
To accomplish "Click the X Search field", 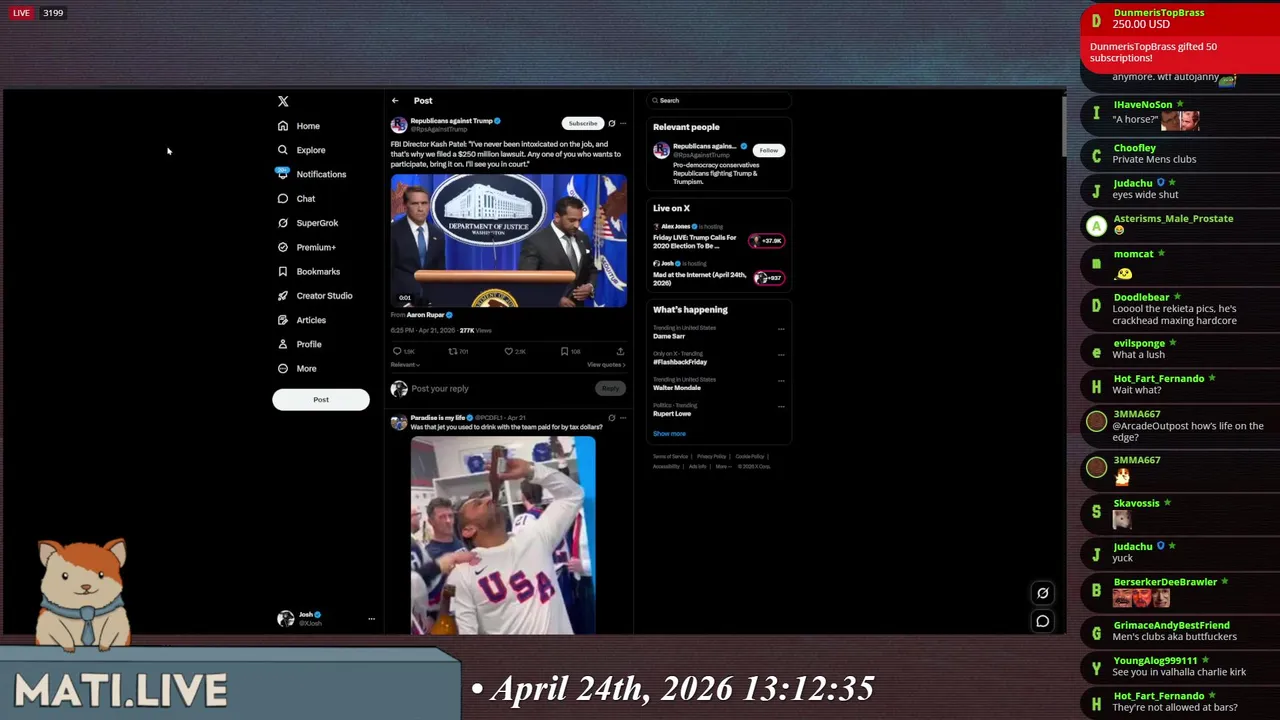I will click(x=719, y=100).
